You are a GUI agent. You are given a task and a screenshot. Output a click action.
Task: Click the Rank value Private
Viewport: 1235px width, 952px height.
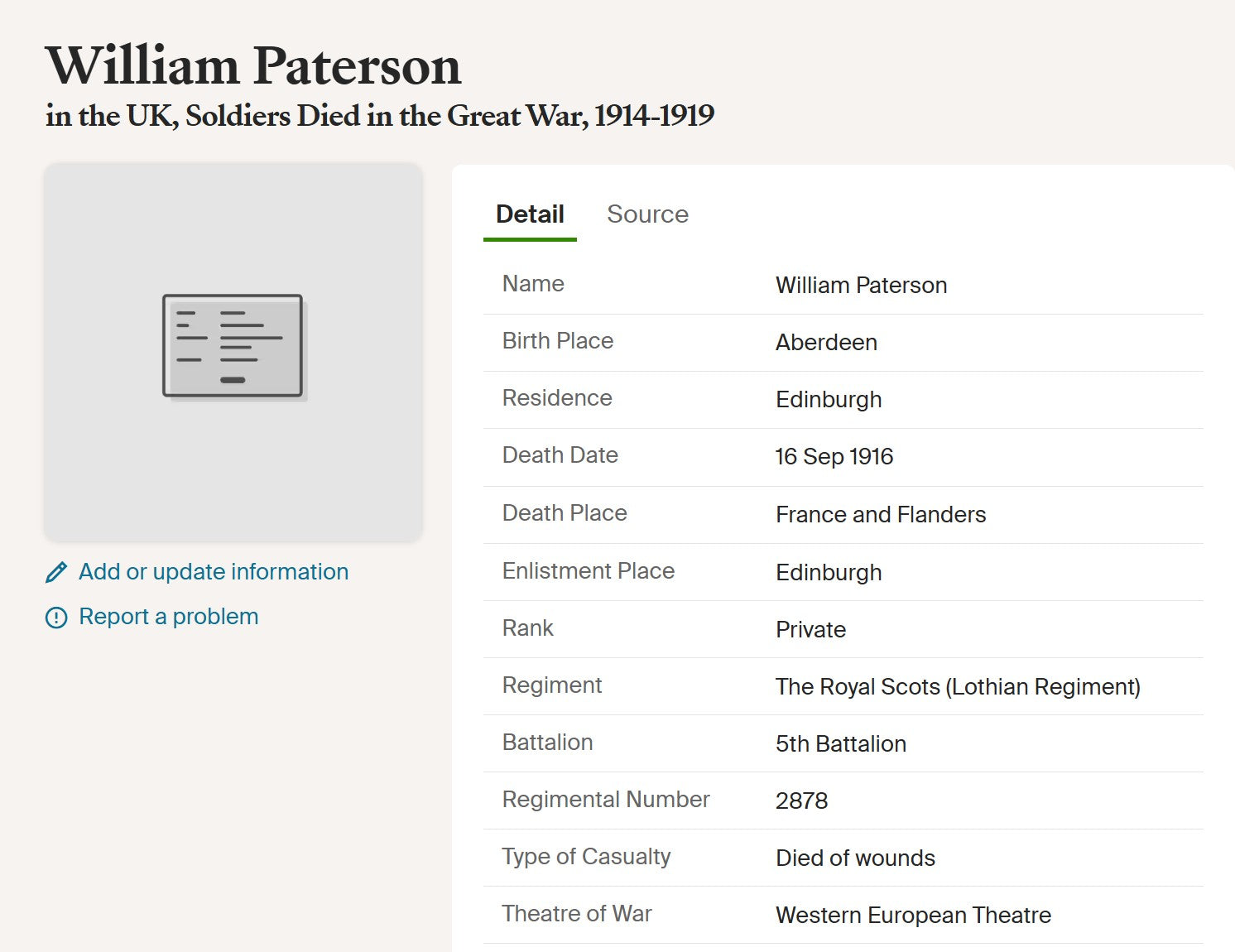(x=810, y=630)
